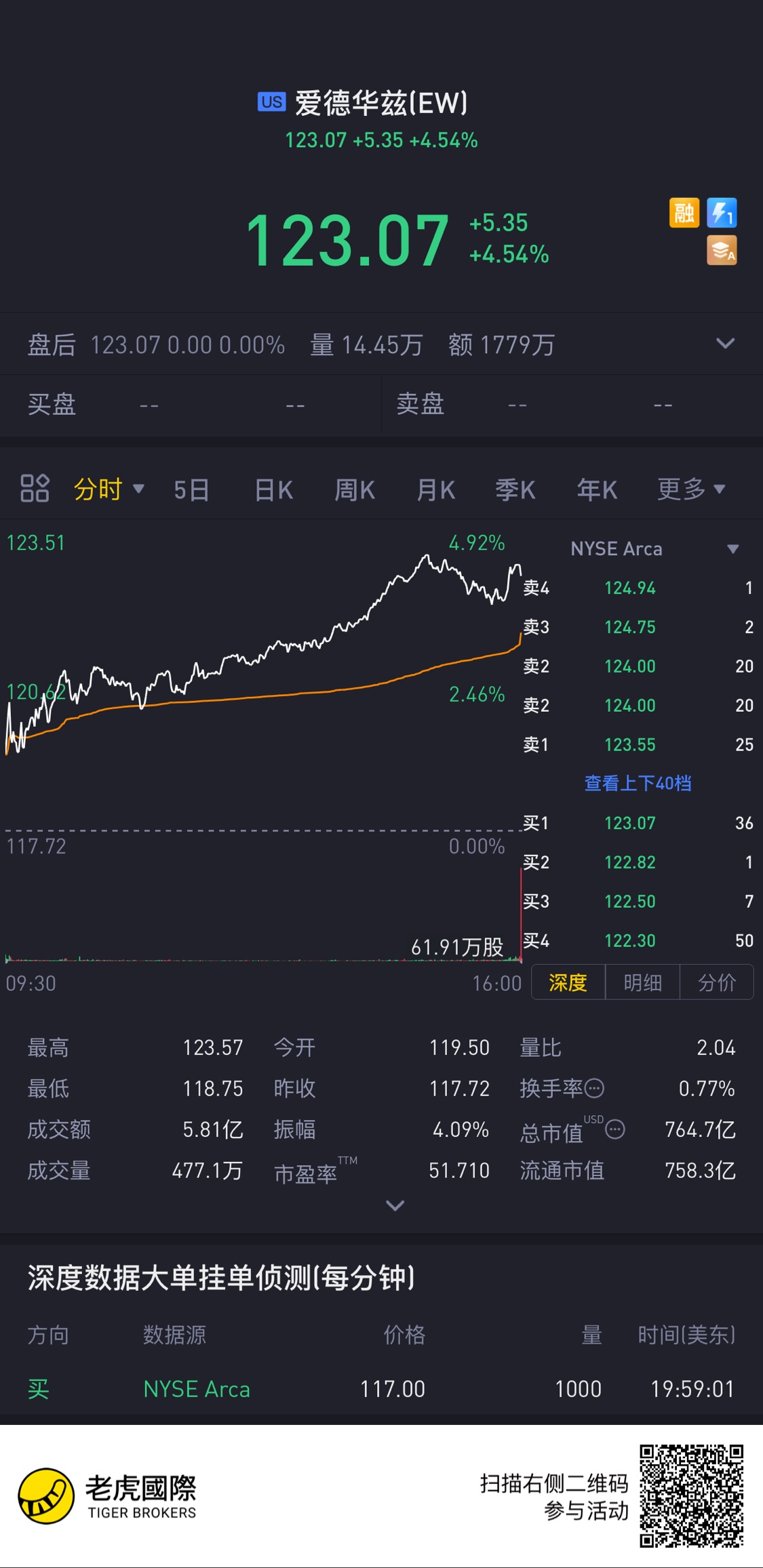Open the chart layout grid icon

pyautogui.click(x=35, y=488)
